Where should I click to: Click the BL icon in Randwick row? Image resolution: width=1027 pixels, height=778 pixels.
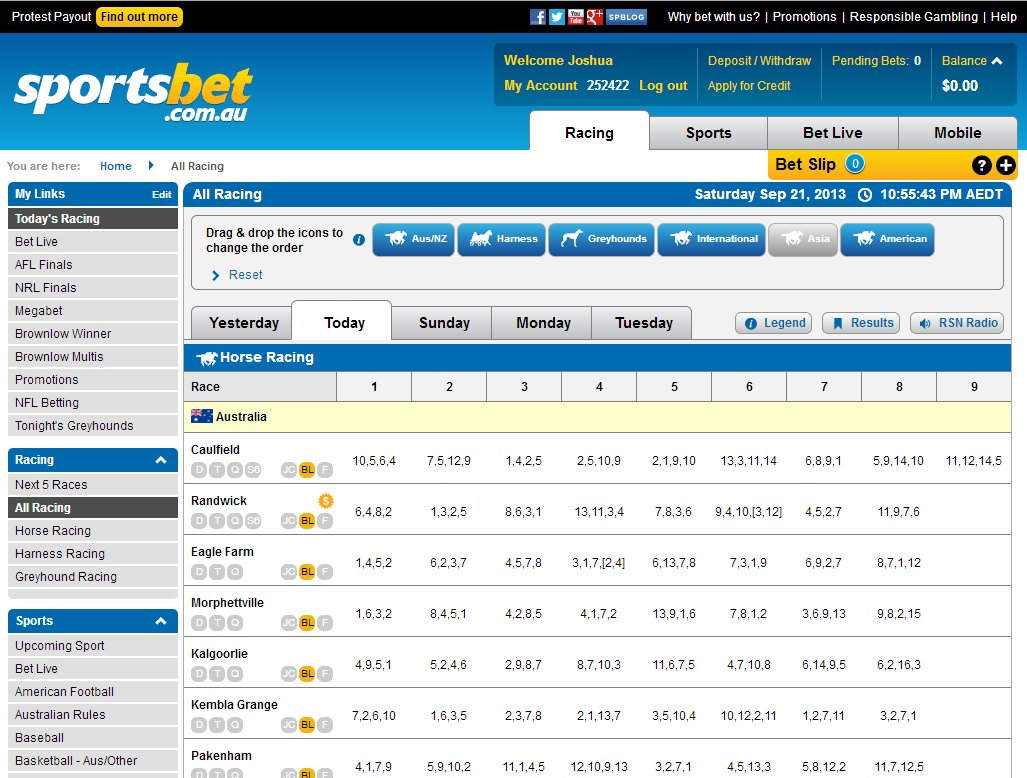pos(307,521)
